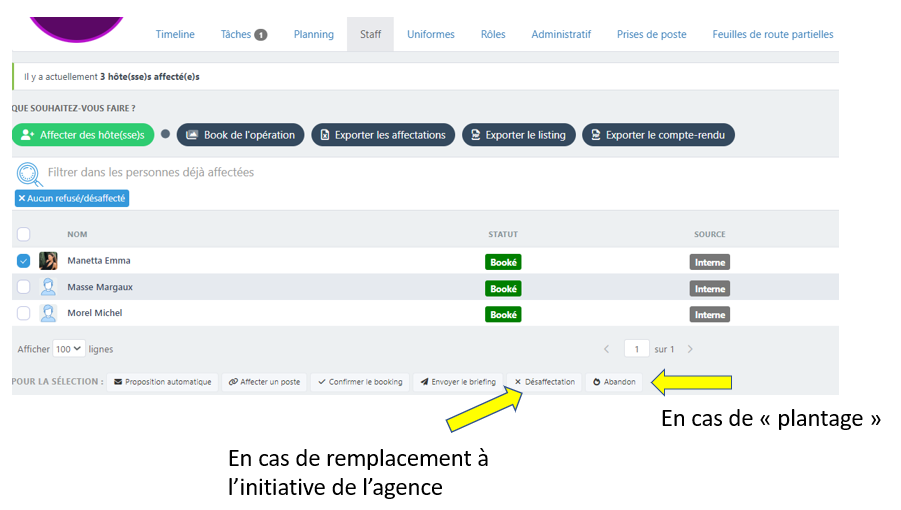Switch to the Uniformes tab
901x510 pixels.
[x=430, y=34]
